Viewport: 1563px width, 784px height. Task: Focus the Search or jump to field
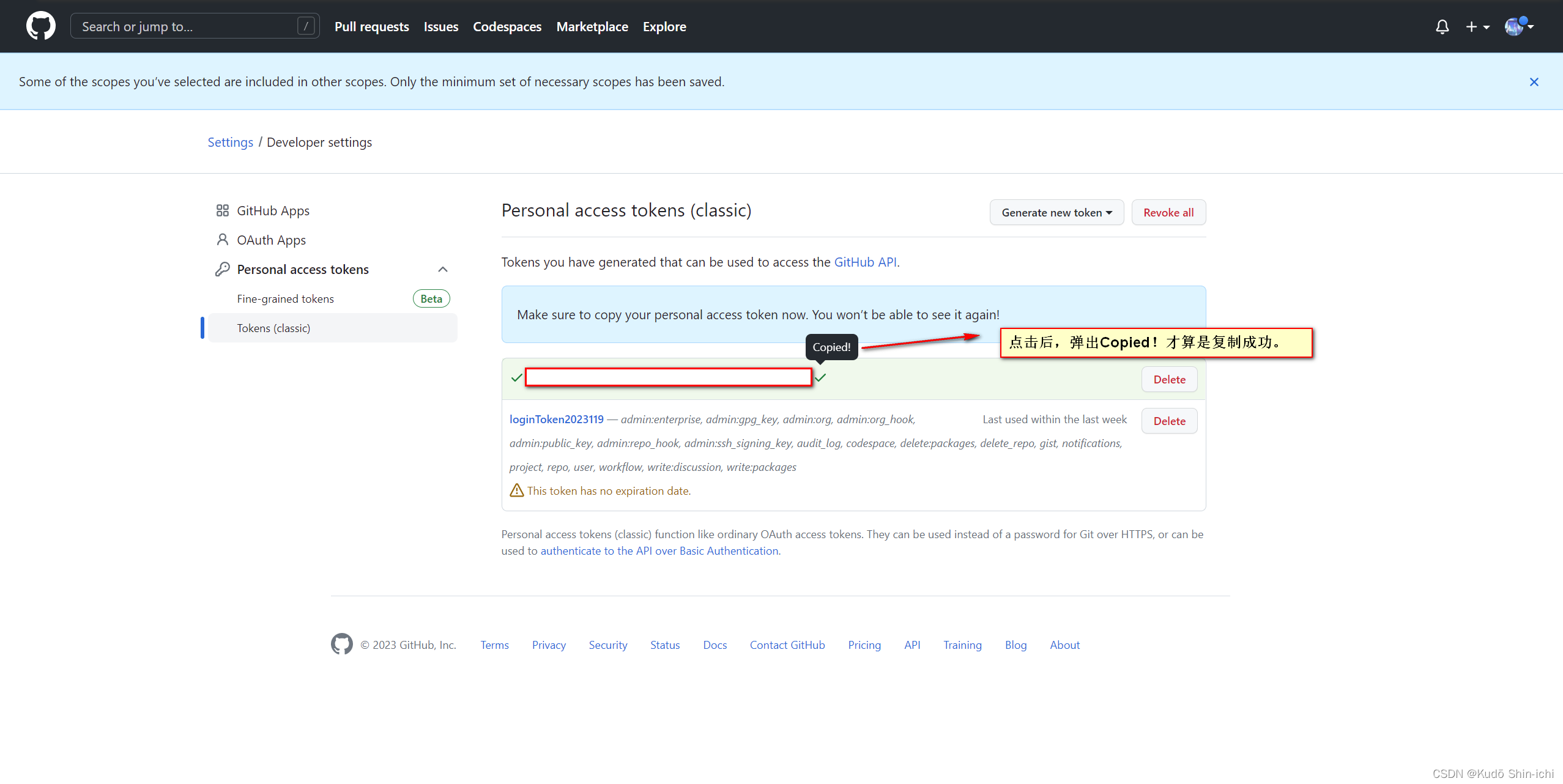point(195,26)
